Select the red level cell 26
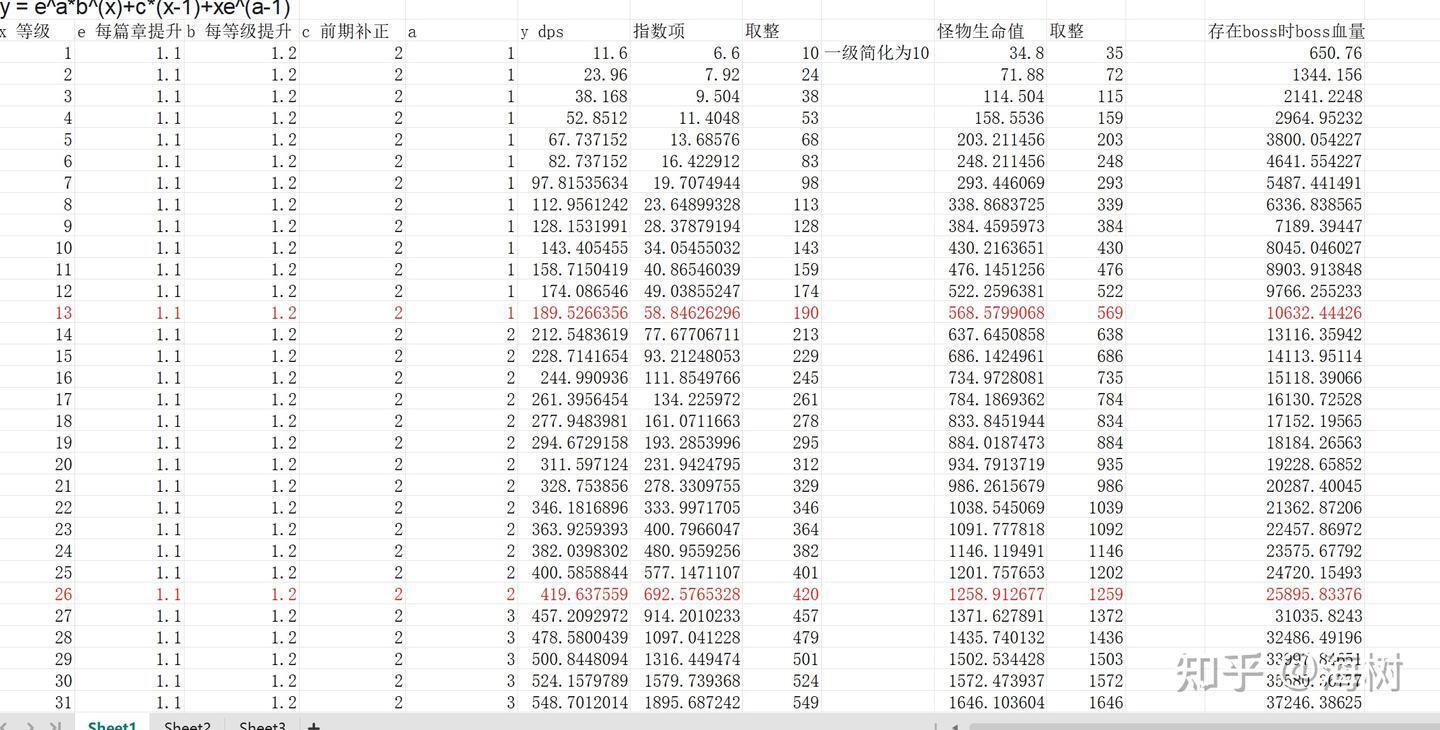Image resolution: width=1440 pixels, height=730 pixels. coord(37,594)
